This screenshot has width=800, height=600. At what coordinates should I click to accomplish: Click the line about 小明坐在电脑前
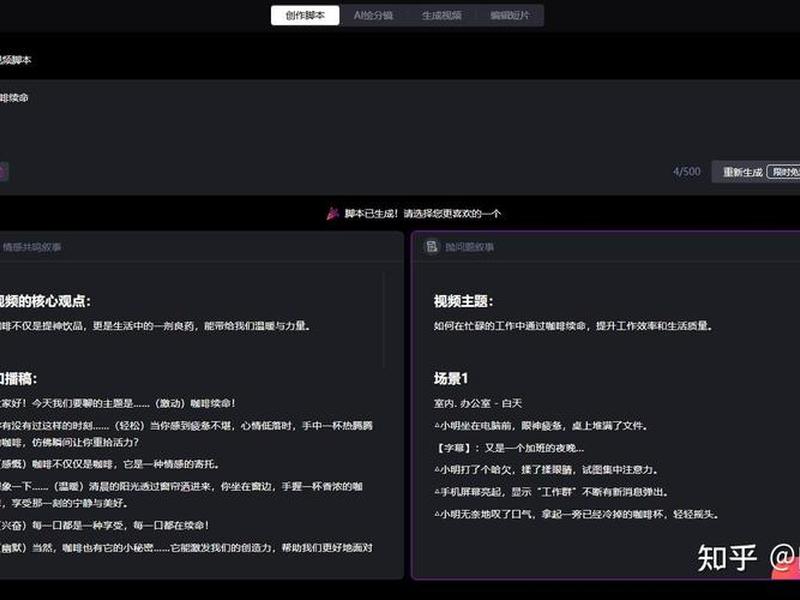(x=541, y=426)
